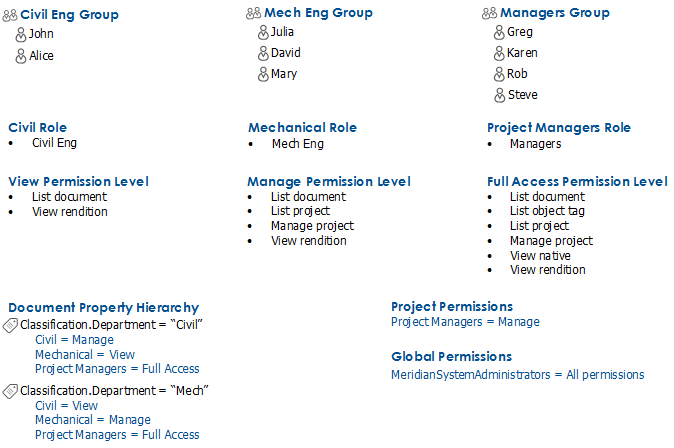This screenshot has width=674, height=448.
Task: Select Civil = Manage under Civil department
Action: tap(74, 340)
